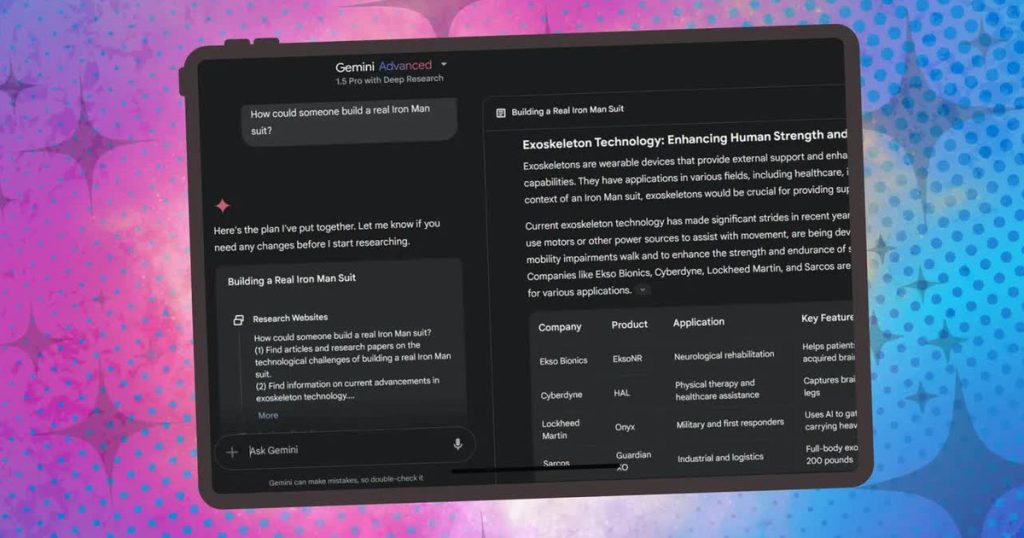Click the Research Websites icon

click(x=239, y=319)
